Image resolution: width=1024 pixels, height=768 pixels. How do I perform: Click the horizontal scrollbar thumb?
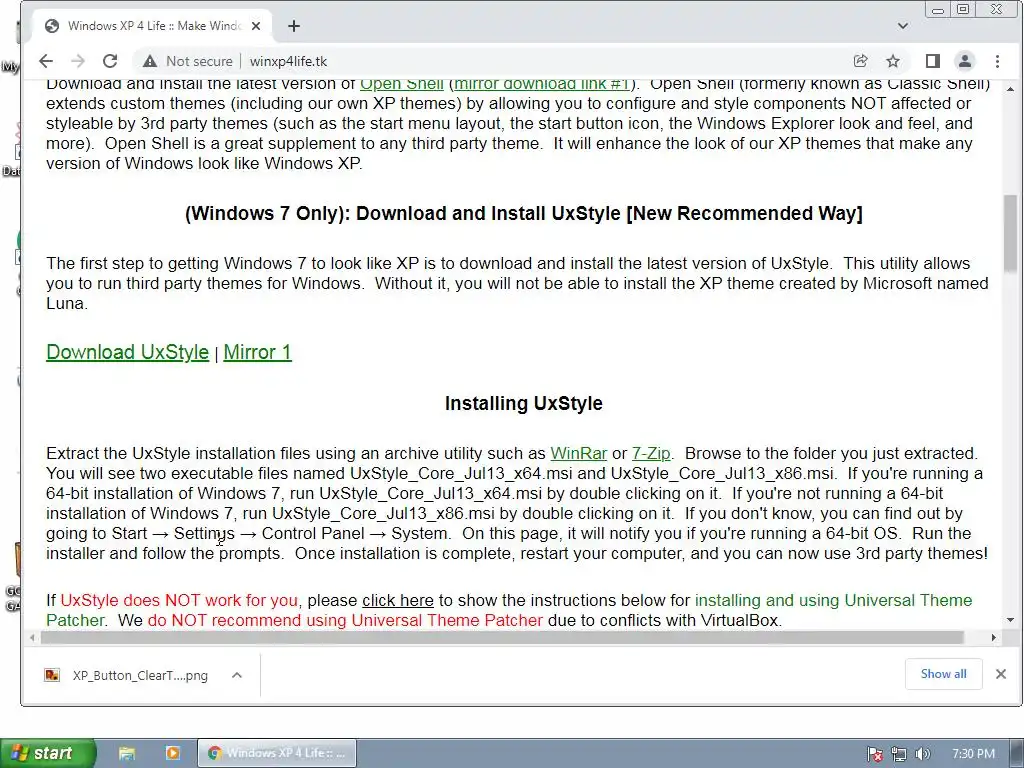point(502,637)
